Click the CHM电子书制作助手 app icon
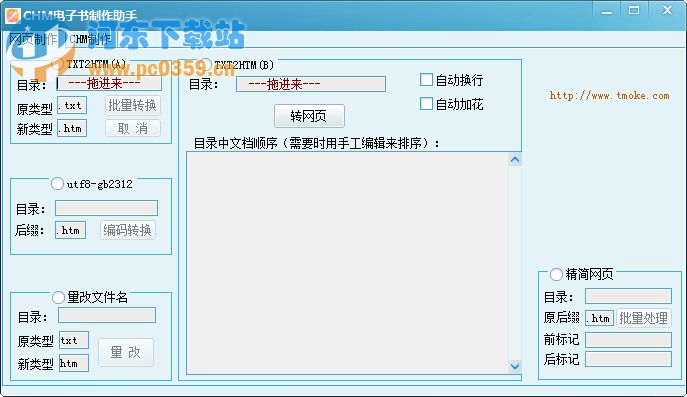Screen dimensions: 687x397 (x=13, y=15)
